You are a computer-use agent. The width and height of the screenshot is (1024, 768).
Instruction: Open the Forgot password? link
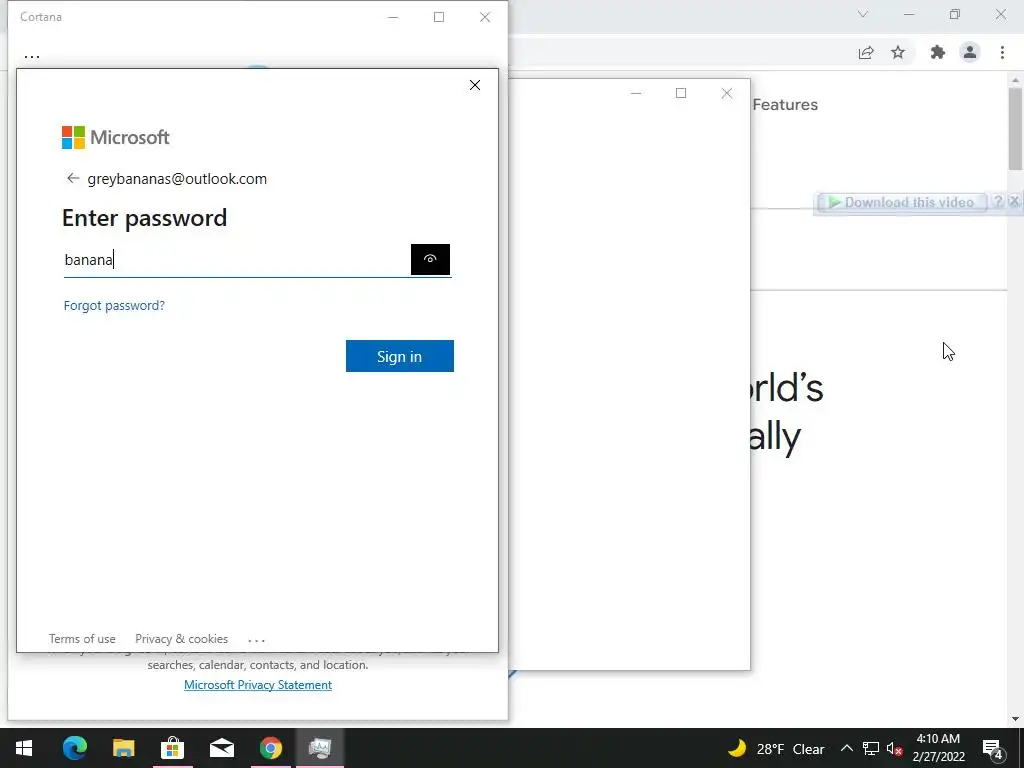click(x=114, y=305)
